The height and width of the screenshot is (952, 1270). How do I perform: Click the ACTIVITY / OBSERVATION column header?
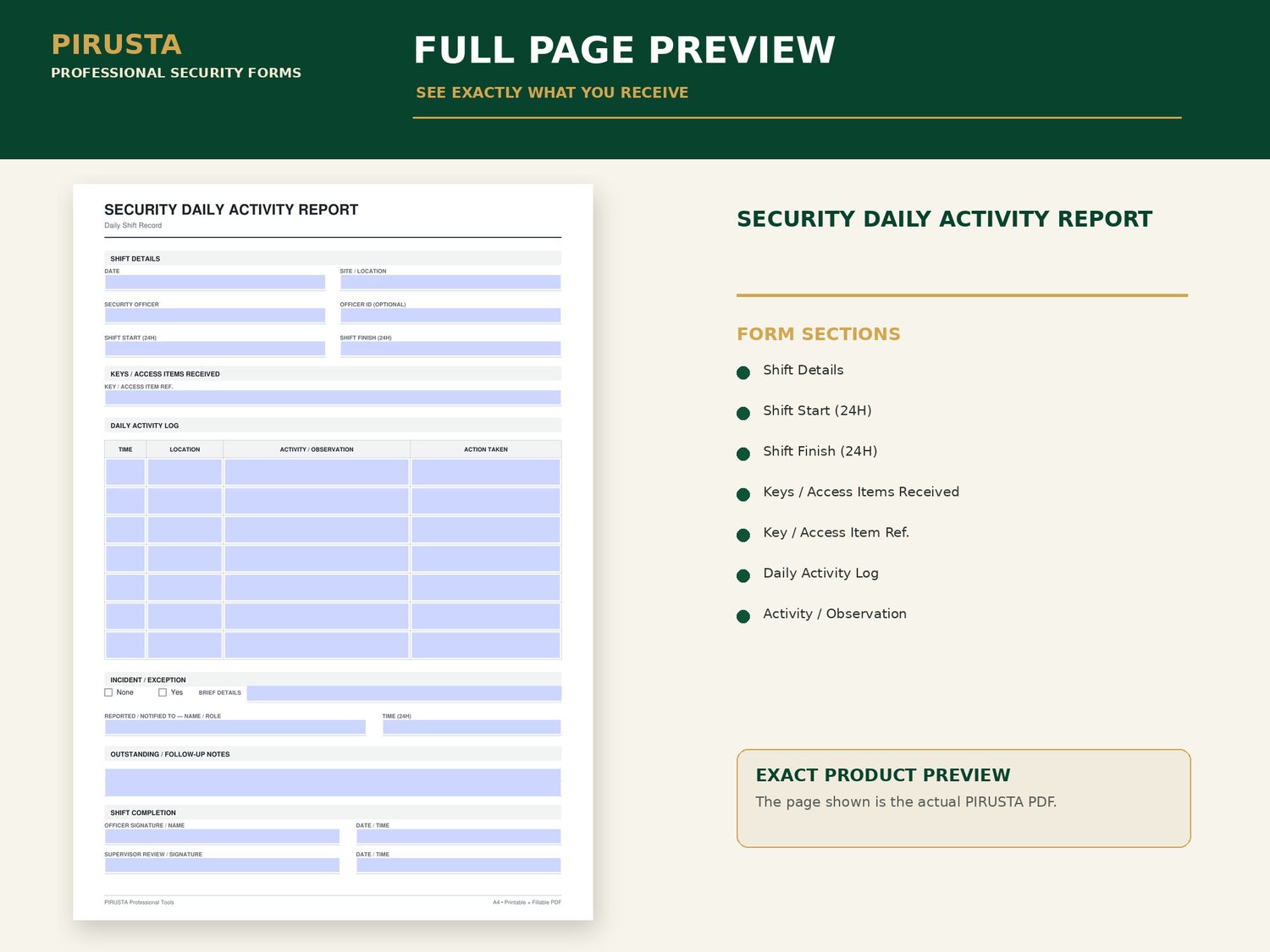coord(317,449)
